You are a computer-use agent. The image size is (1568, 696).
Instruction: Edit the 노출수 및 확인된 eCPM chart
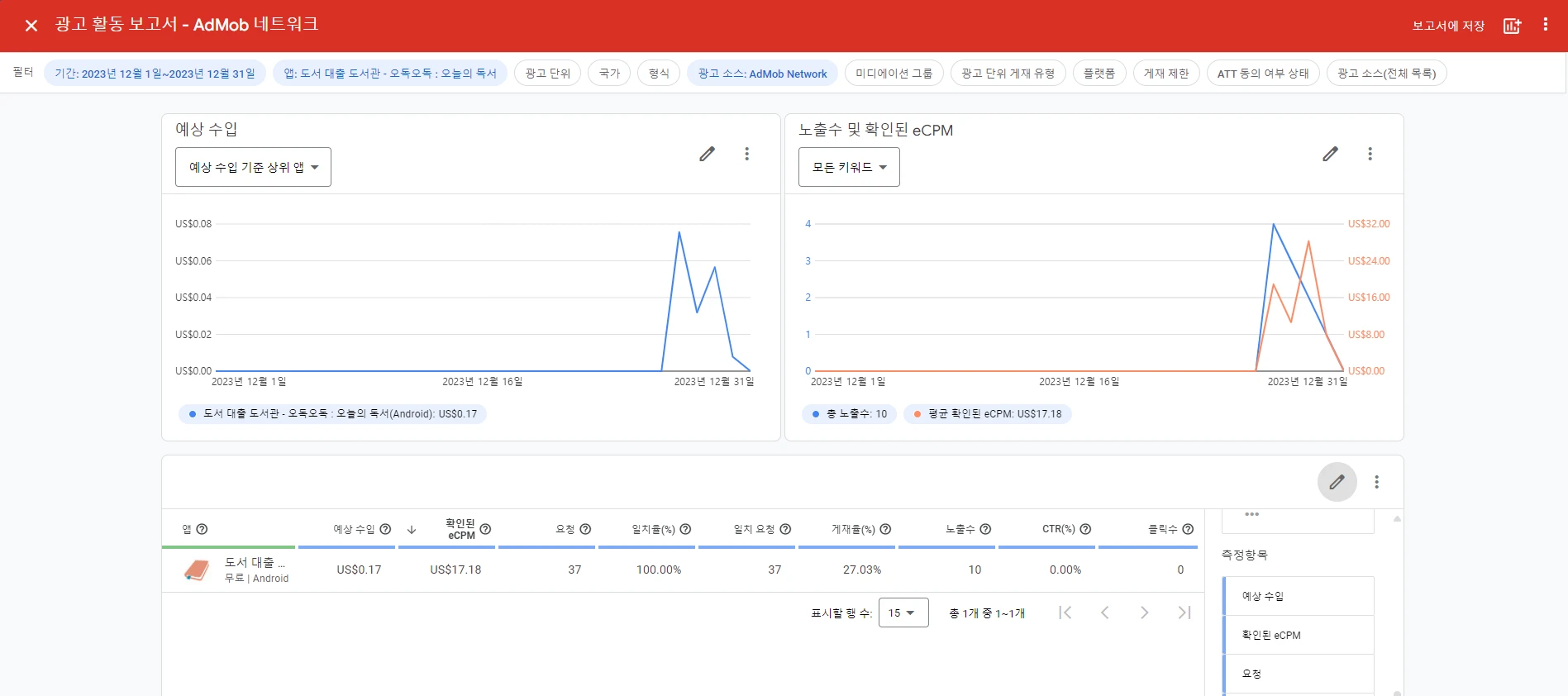(1330, 154)
